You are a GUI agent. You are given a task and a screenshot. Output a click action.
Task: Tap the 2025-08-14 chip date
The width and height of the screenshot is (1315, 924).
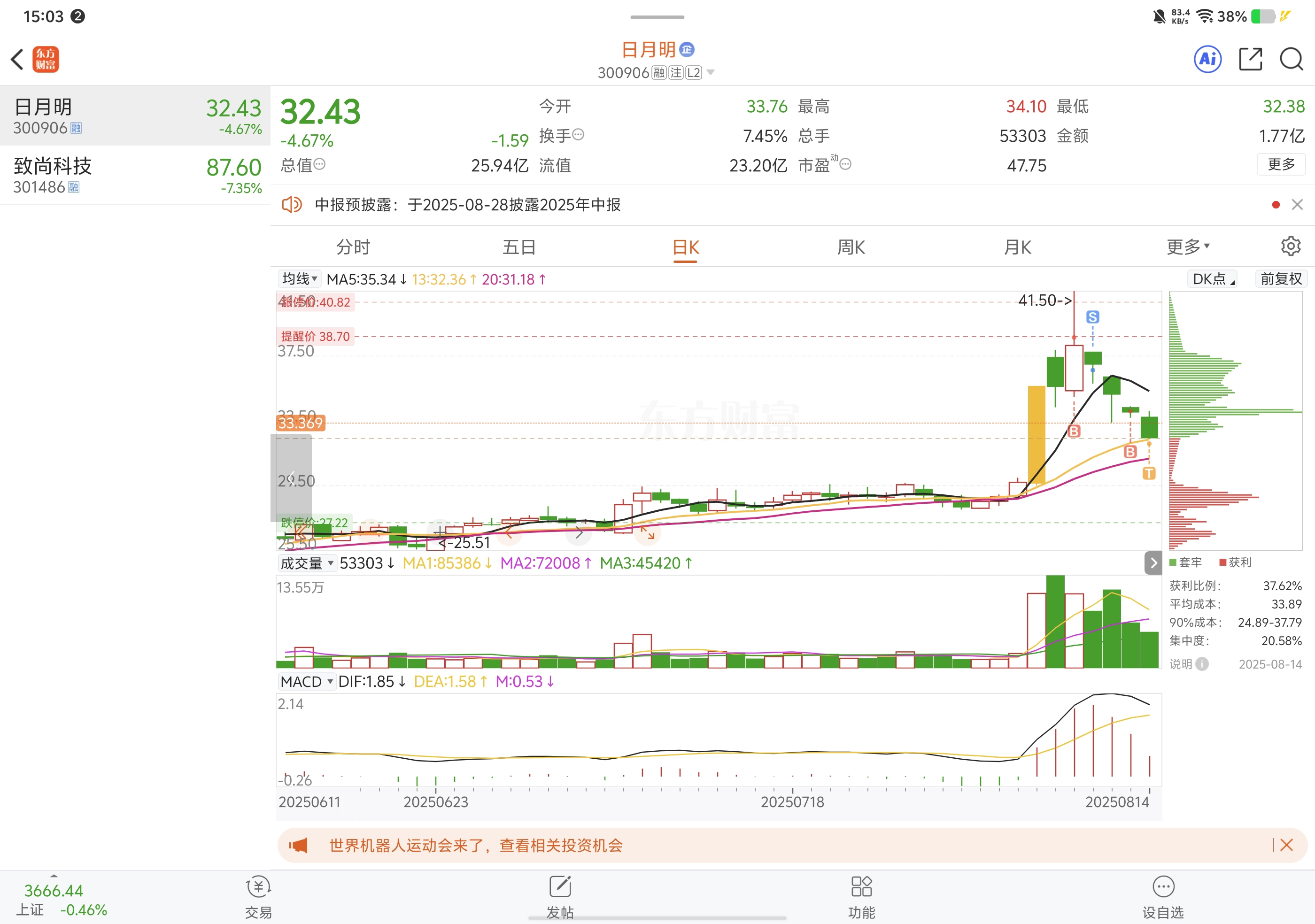coord(1270,664)
